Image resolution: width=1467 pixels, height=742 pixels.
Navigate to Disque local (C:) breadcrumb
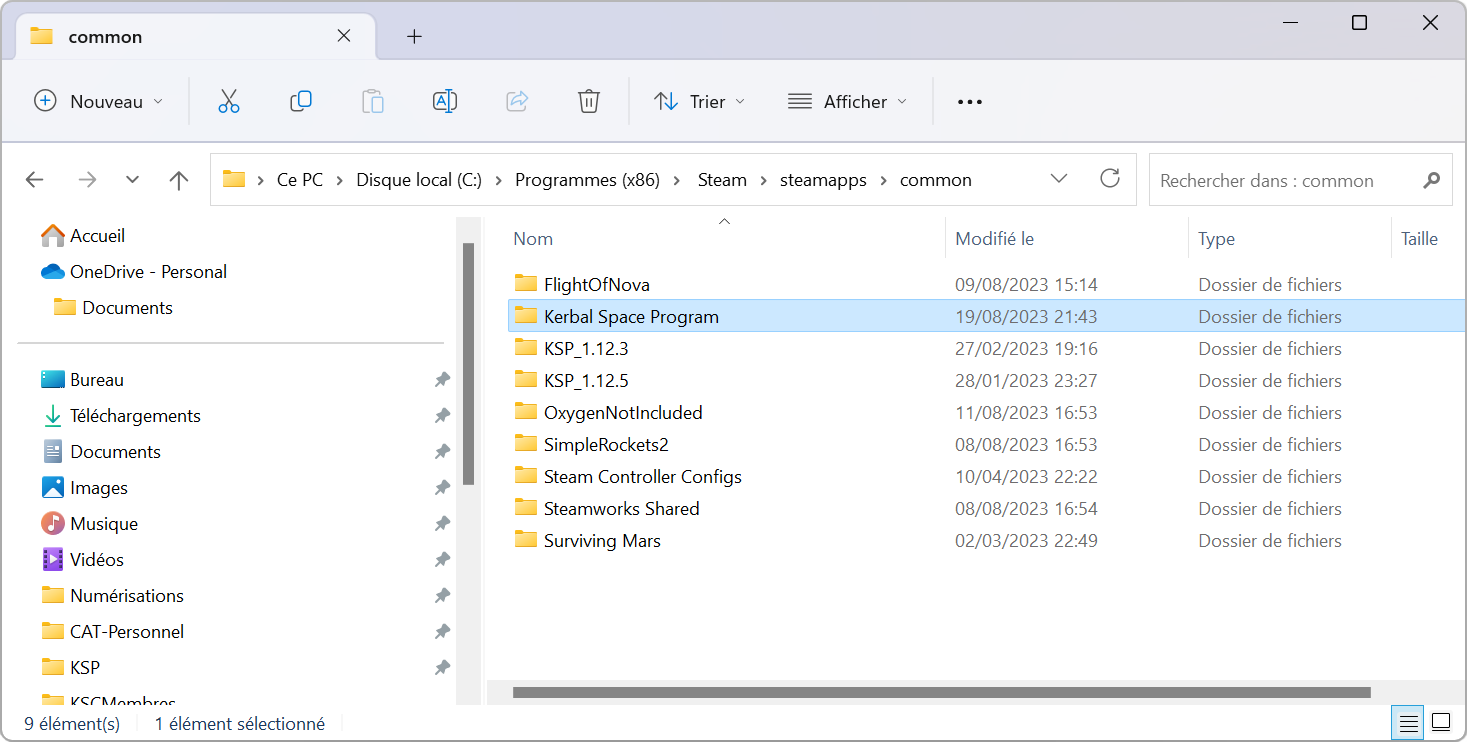419,180
